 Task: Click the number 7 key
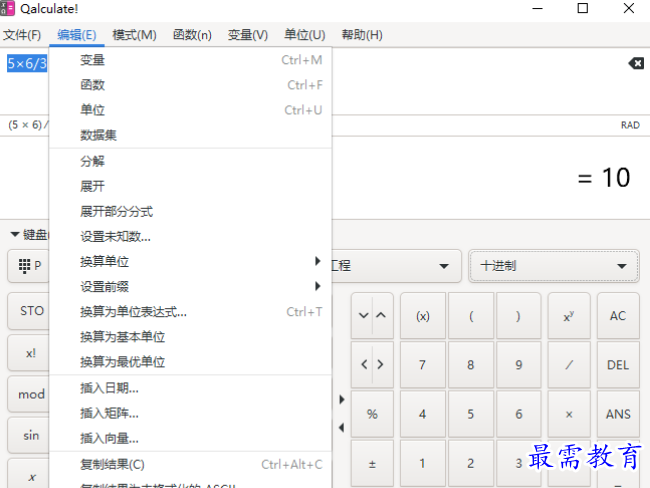(x=422, y=365)
